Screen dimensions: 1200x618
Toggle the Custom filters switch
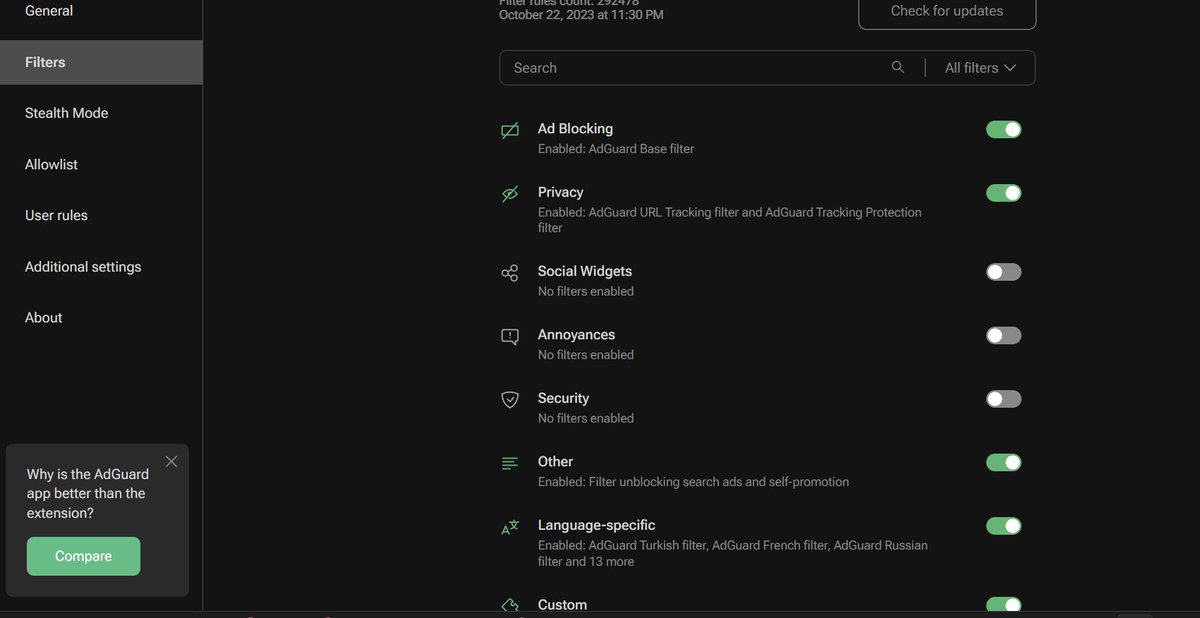pyautogui.click(x=1004, y=605)
